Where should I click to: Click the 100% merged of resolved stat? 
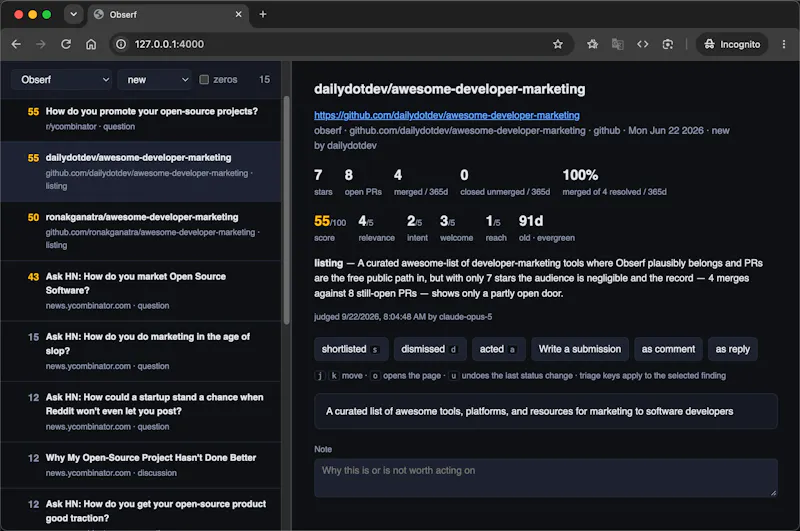coord(614,182)
